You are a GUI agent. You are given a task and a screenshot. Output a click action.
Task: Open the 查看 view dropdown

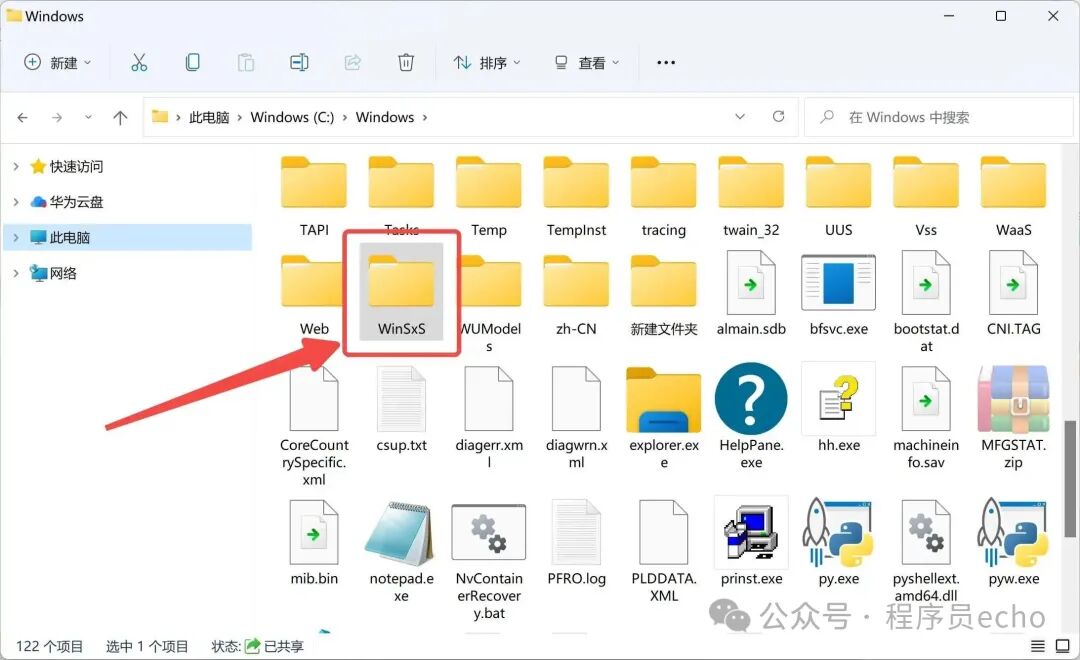tap(587, 62)
